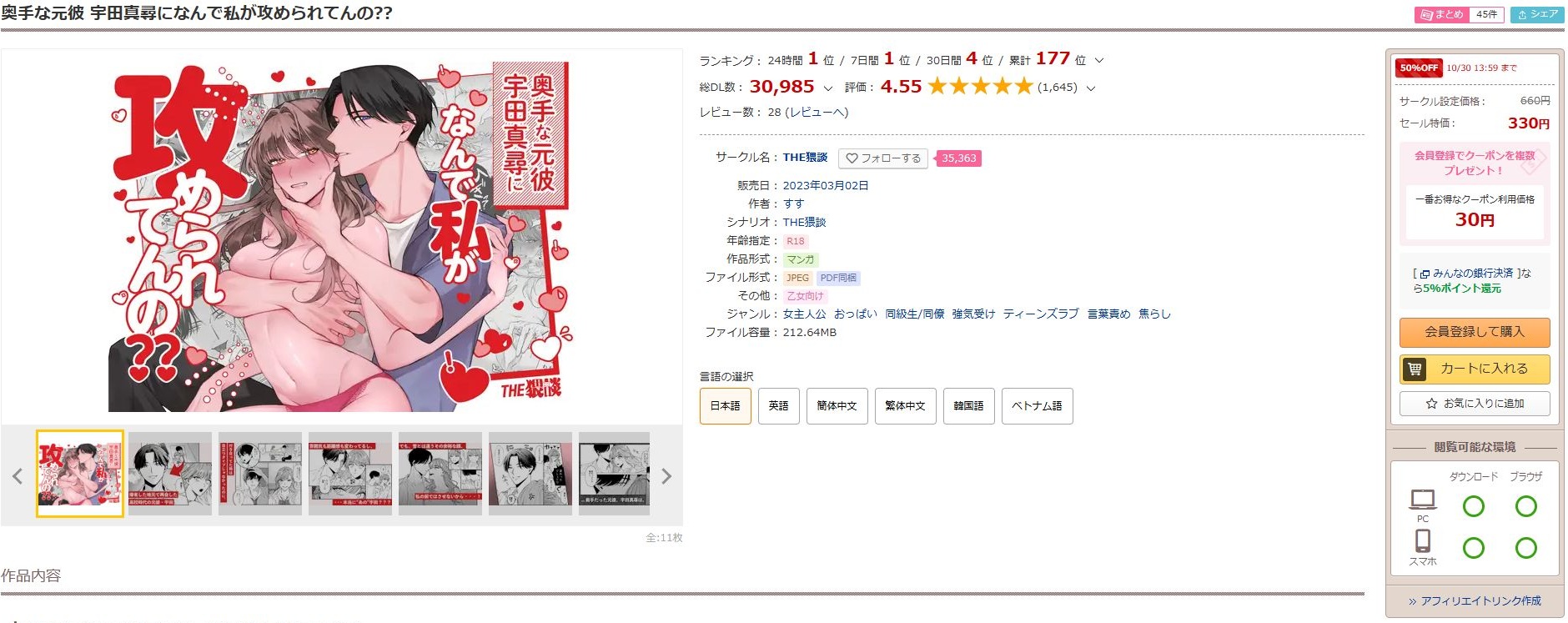This screenshot has height=623, width=1568.
Task: Open the マンガ format tag
Action: 801,259
